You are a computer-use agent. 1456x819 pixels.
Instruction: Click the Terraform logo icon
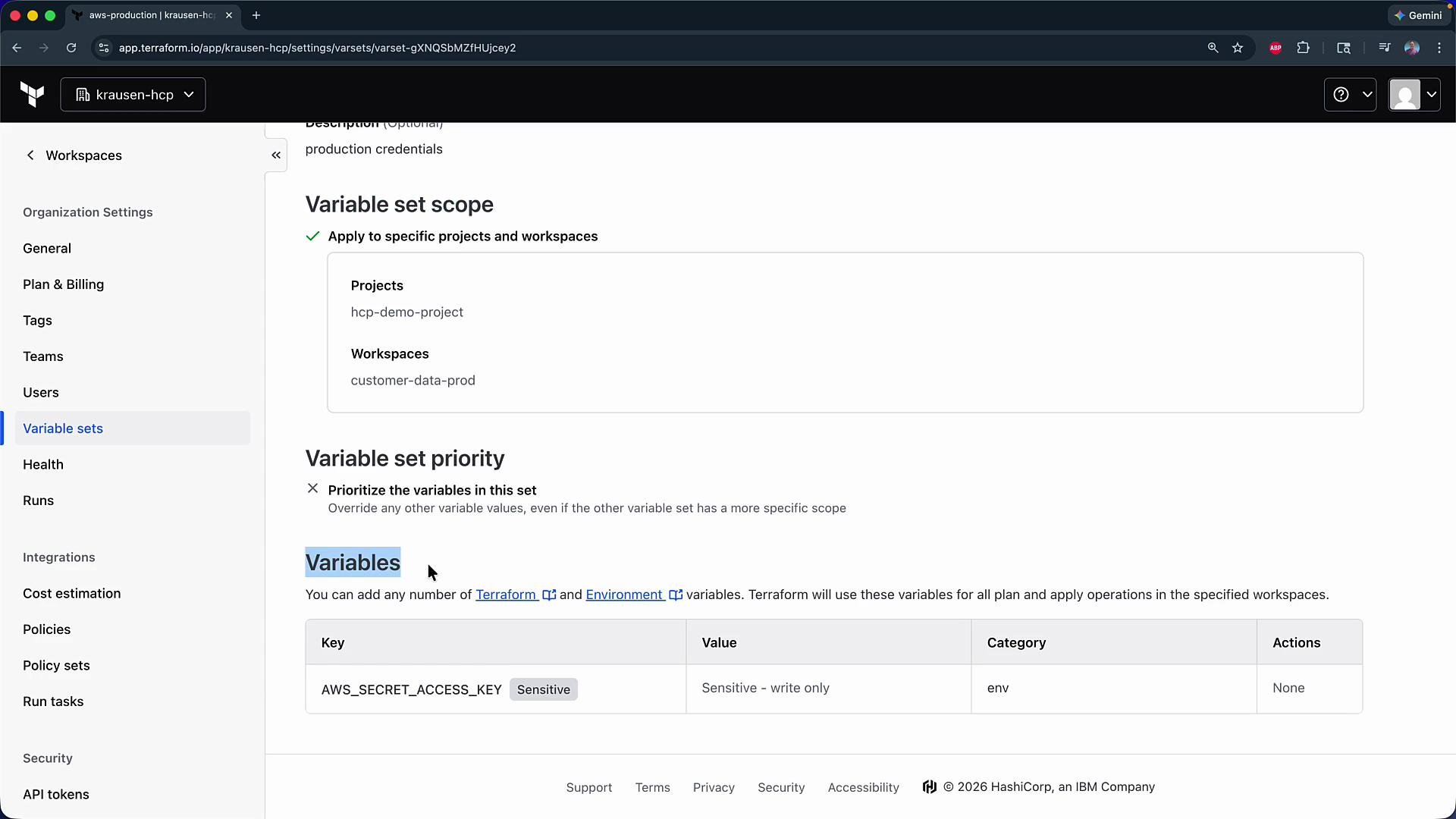[32, 95]
